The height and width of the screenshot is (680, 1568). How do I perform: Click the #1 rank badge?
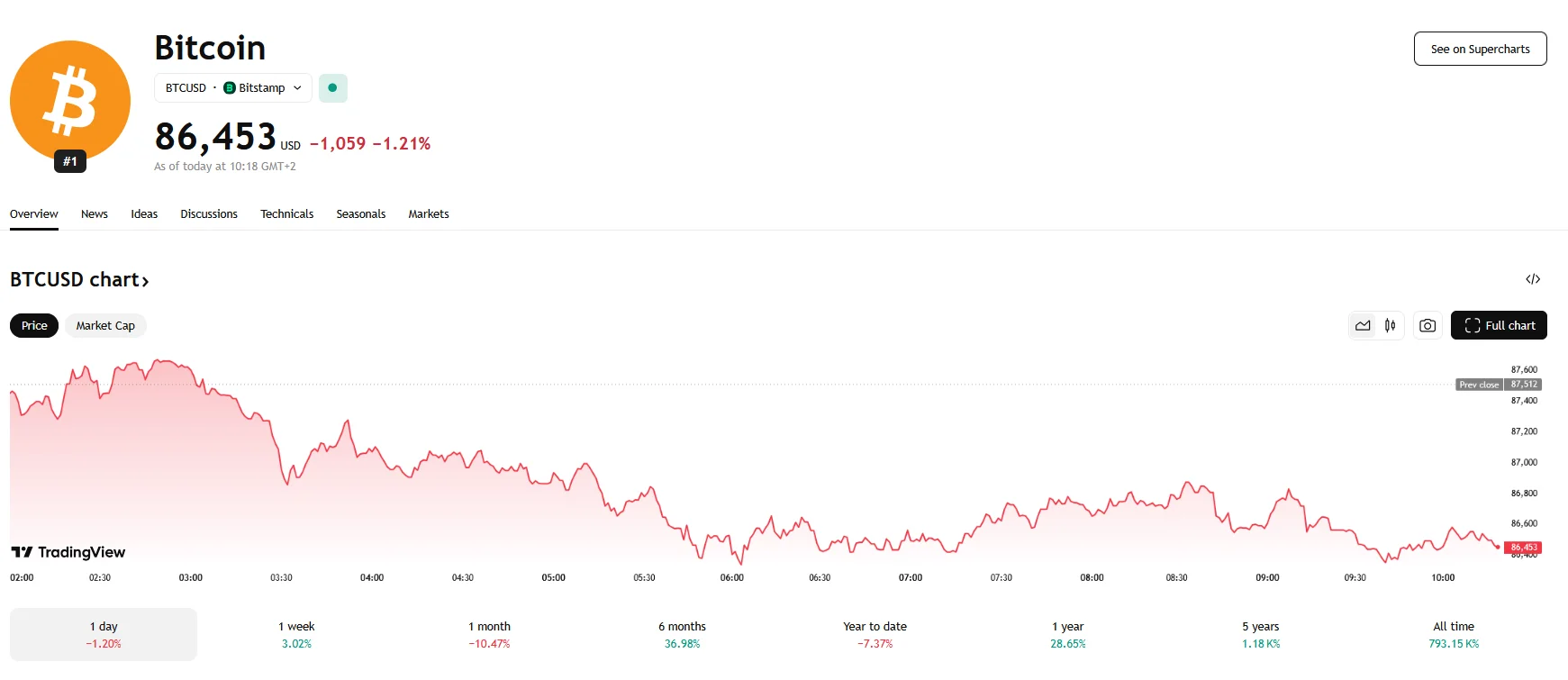click(70, 161)
